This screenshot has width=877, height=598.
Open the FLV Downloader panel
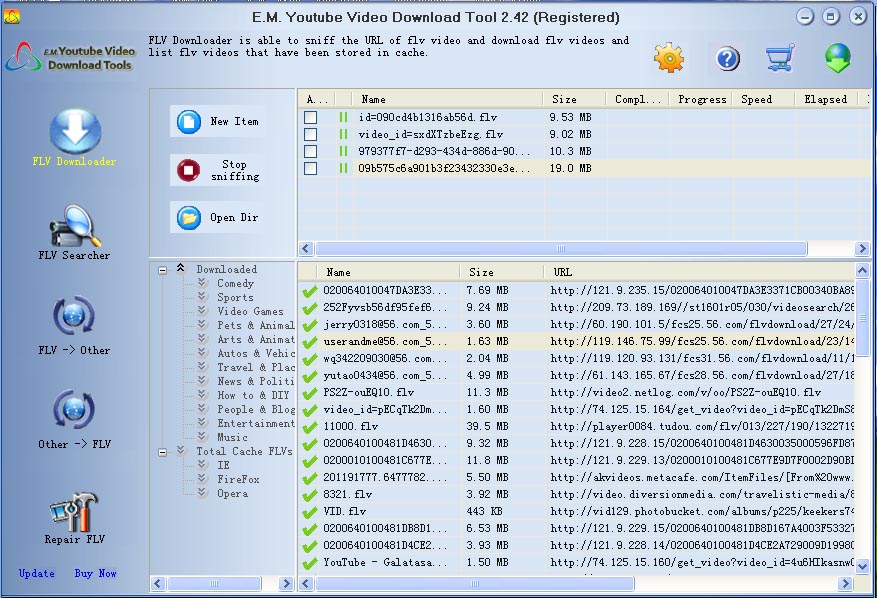pos(74,131)
